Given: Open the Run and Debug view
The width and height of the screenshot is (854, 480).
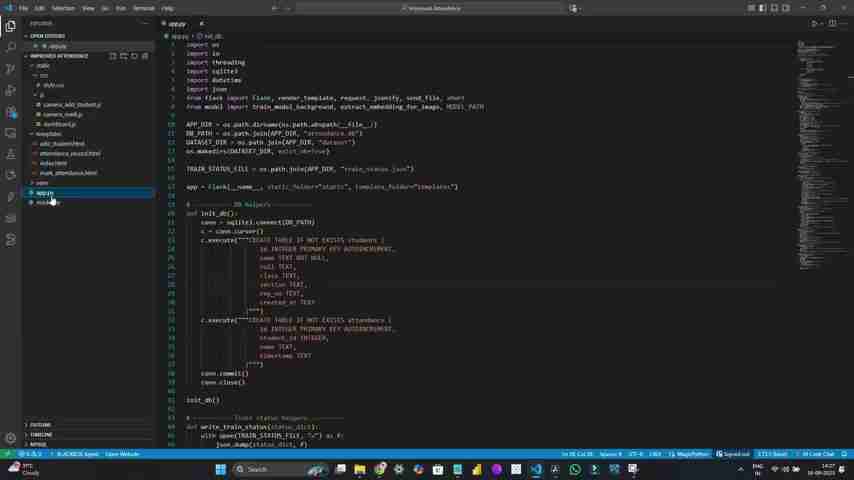Looking at the screenshot, I should pos(10,91).
